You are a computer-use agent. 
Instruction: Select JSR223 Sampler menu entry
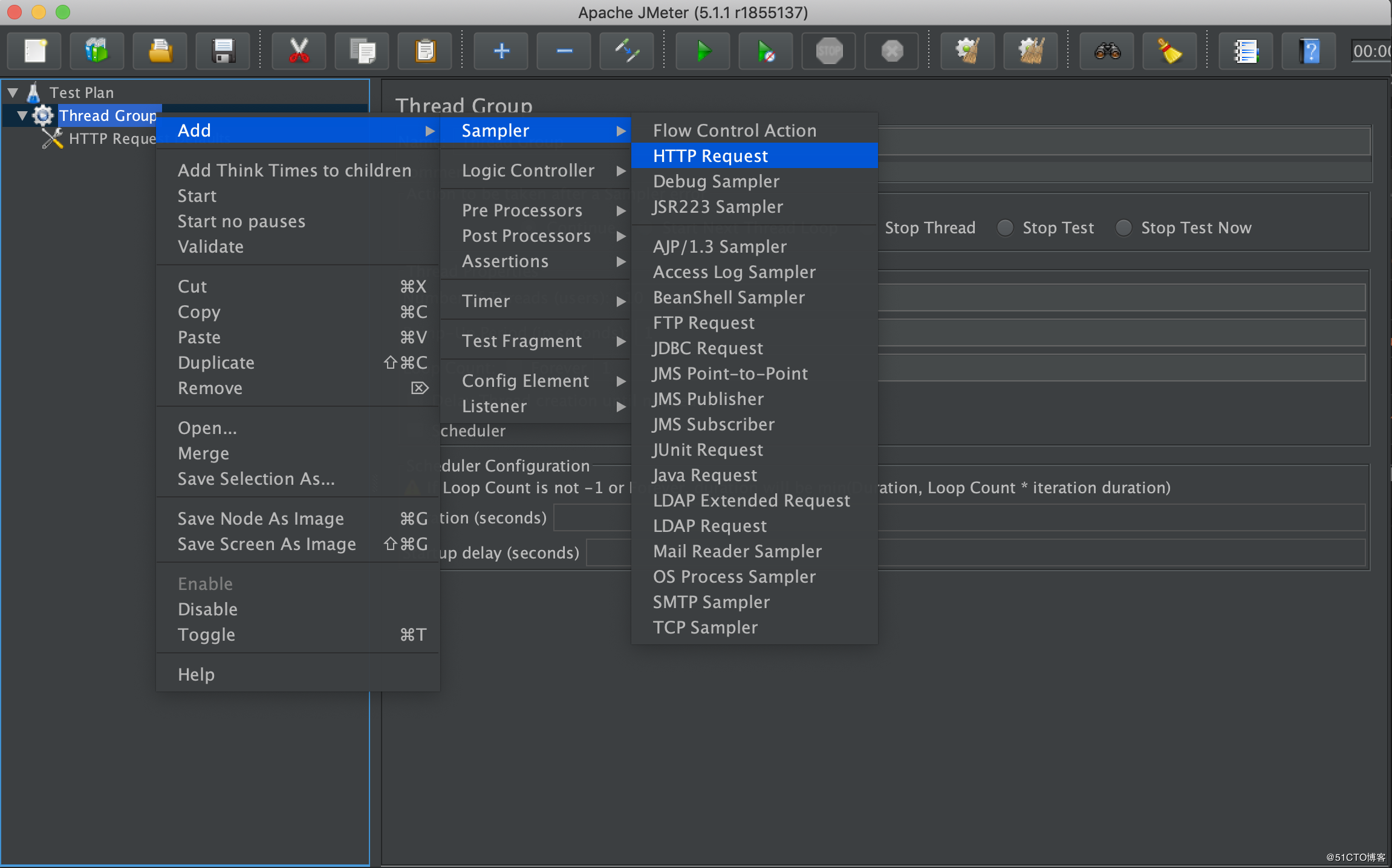(x=754, y=207)
